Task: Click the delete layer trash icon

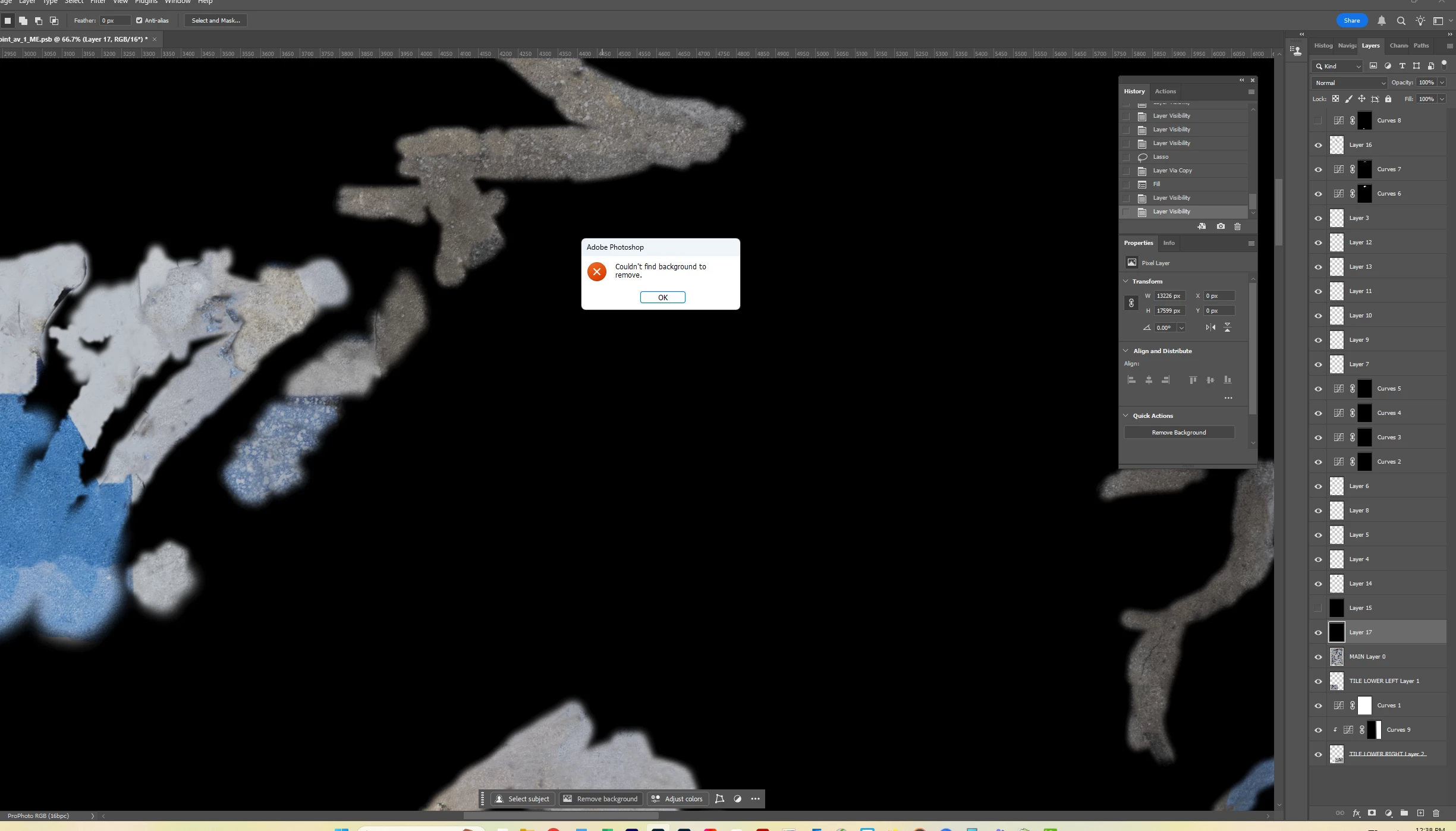Action: point(1436,813)
